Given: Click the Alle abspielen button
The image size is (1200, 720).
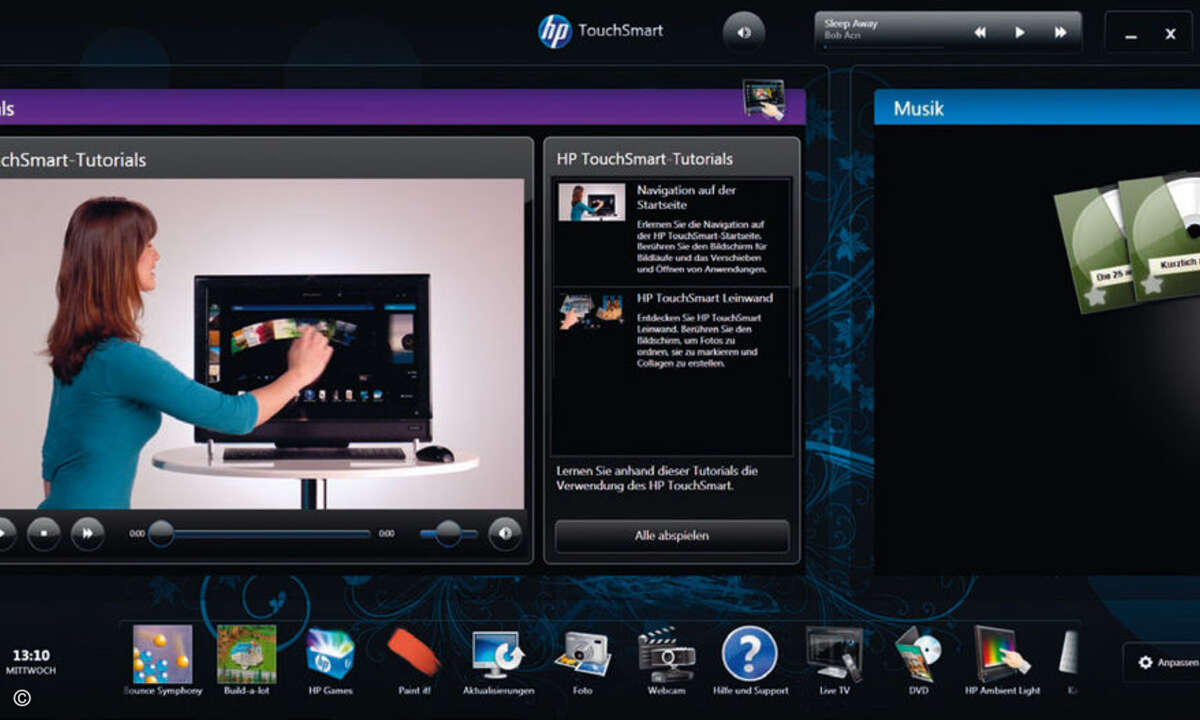Looking at the screenshot, I should pos(672,536).
